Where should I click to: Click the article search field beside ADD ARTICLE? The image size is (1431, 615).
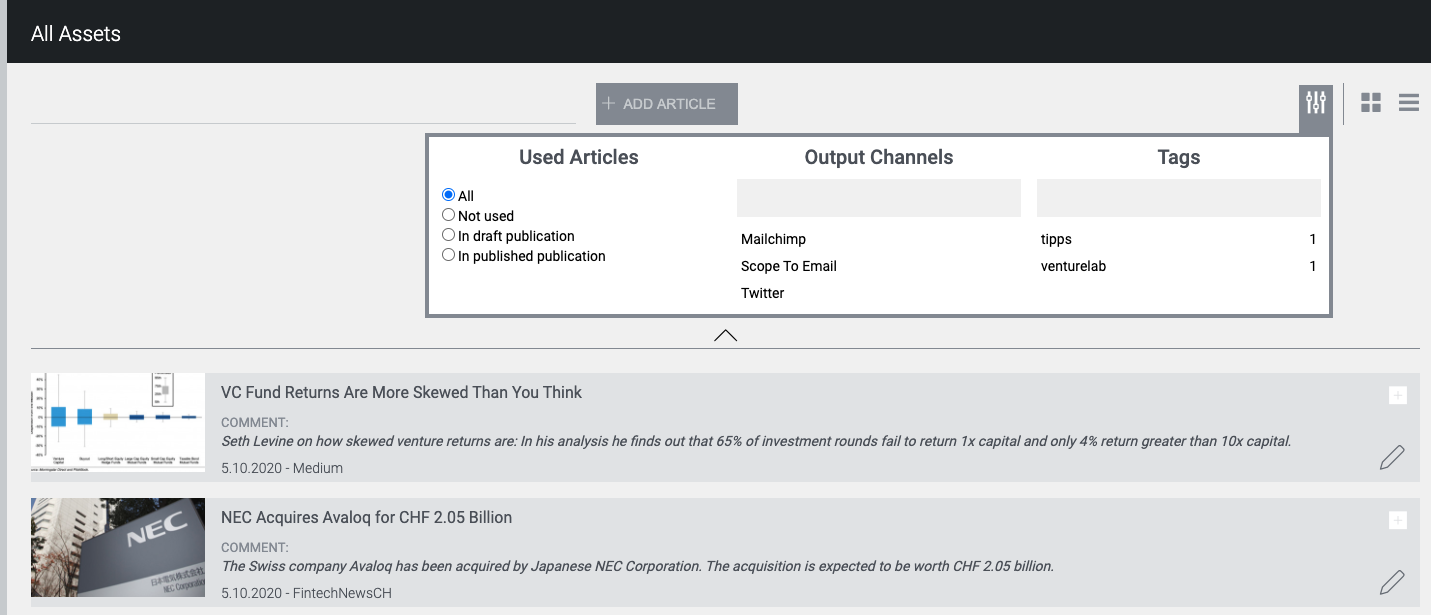pyautogui.click(x=303, y=105)
